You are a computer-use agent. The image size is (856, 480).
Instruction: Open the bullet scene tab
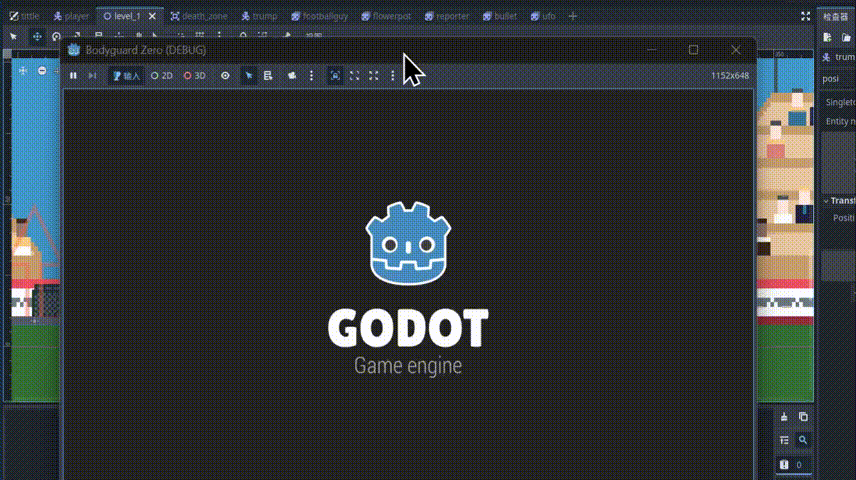[500, 16]
